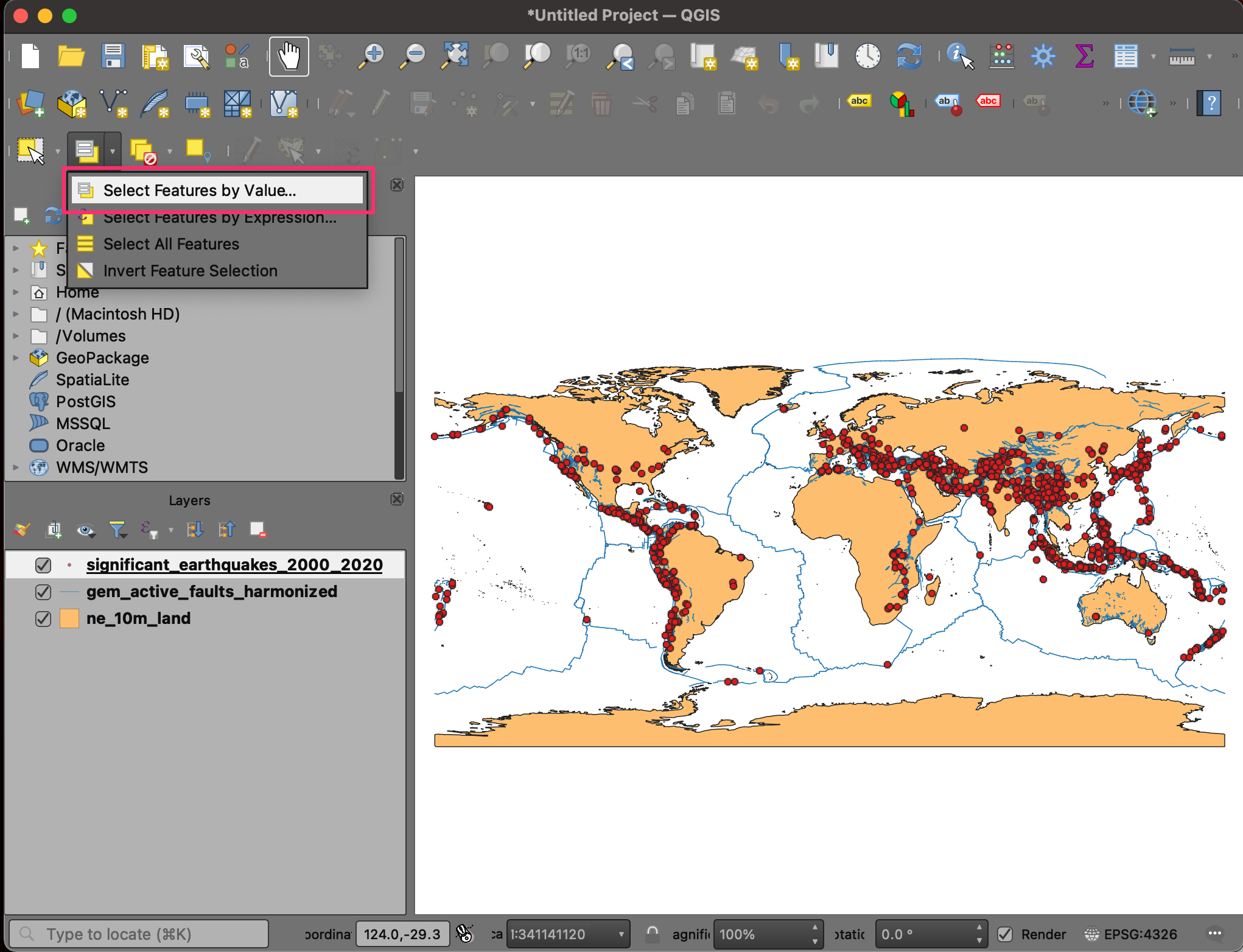Click Select Features by area tool
The image size is (1243, 952).
coord(31,150)
